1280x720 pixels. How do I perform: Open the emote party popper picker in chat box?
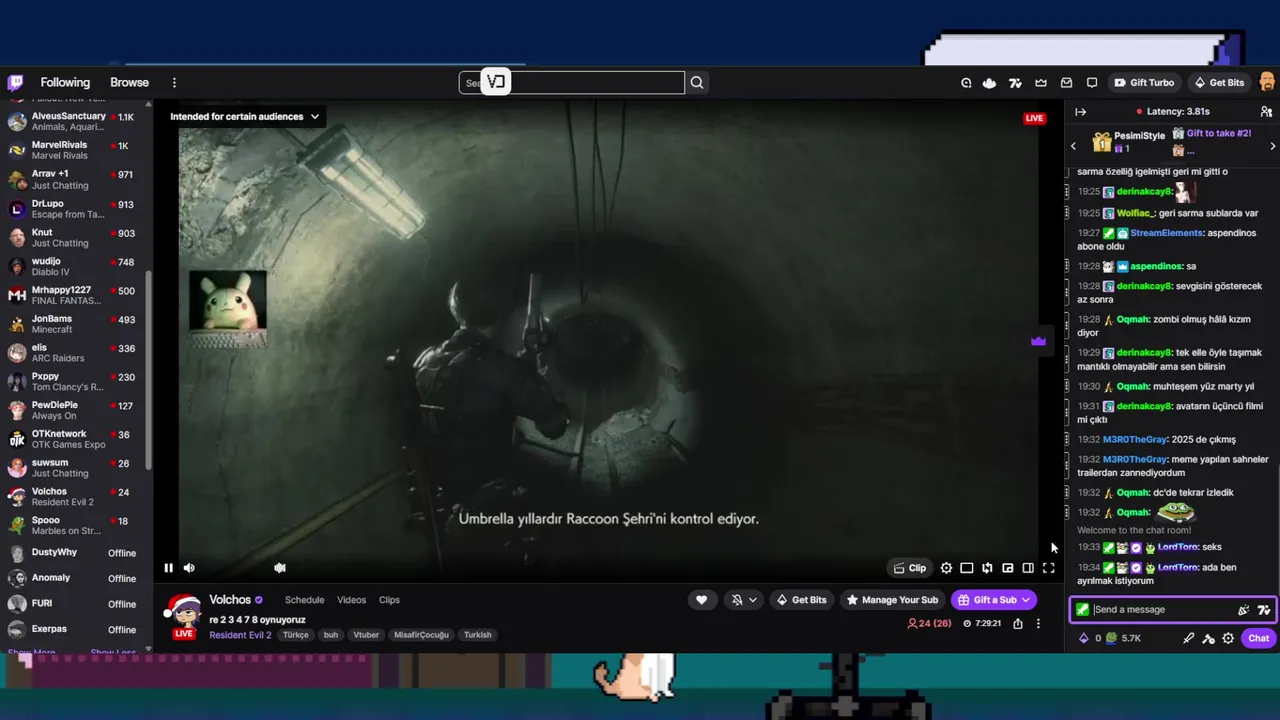[1243, 610]
